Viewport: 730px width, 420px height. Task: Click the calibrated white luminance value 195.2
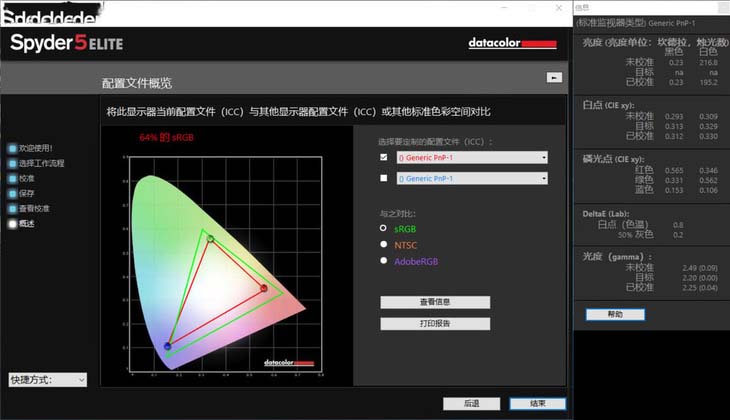[708, 82]
